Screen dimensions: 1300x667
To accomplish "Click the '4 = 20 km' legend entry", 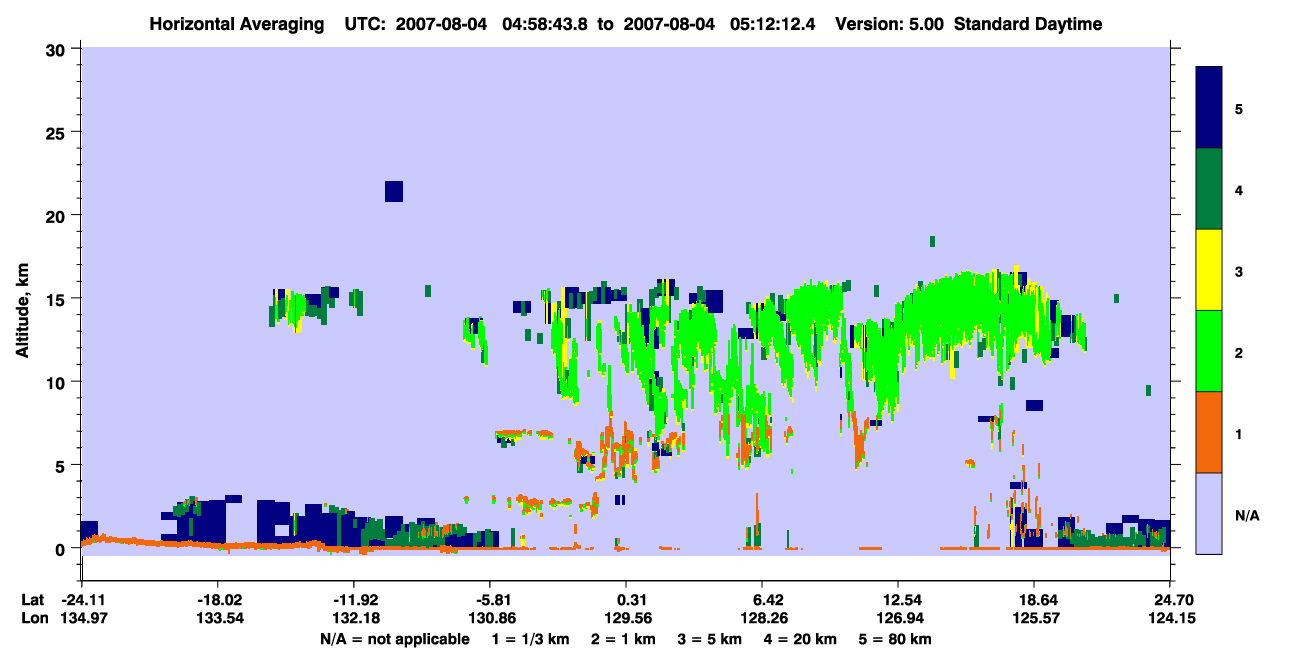I will click(x=801, y=639).
